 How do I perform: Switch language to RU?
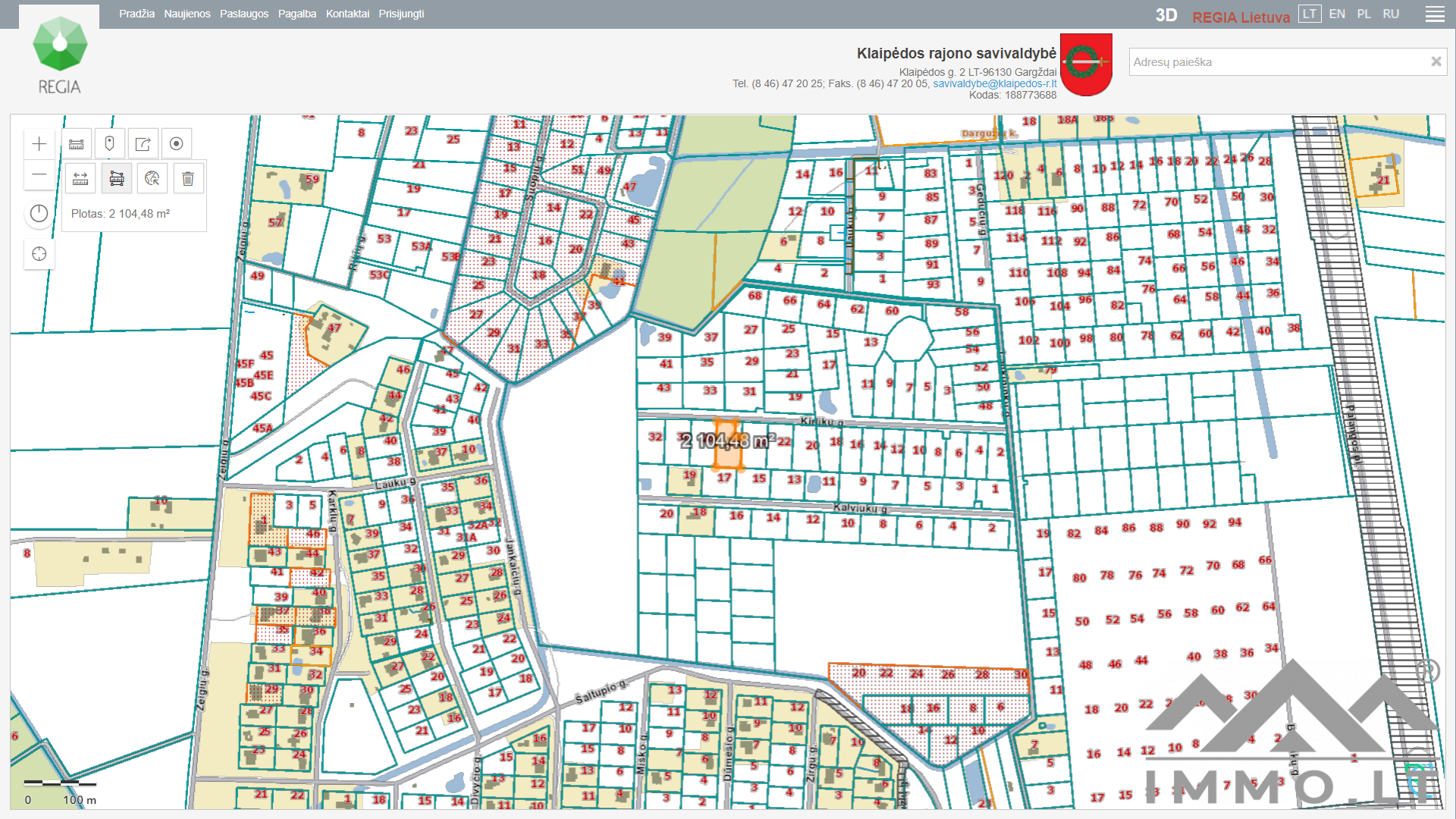(x=1391, y=14)
